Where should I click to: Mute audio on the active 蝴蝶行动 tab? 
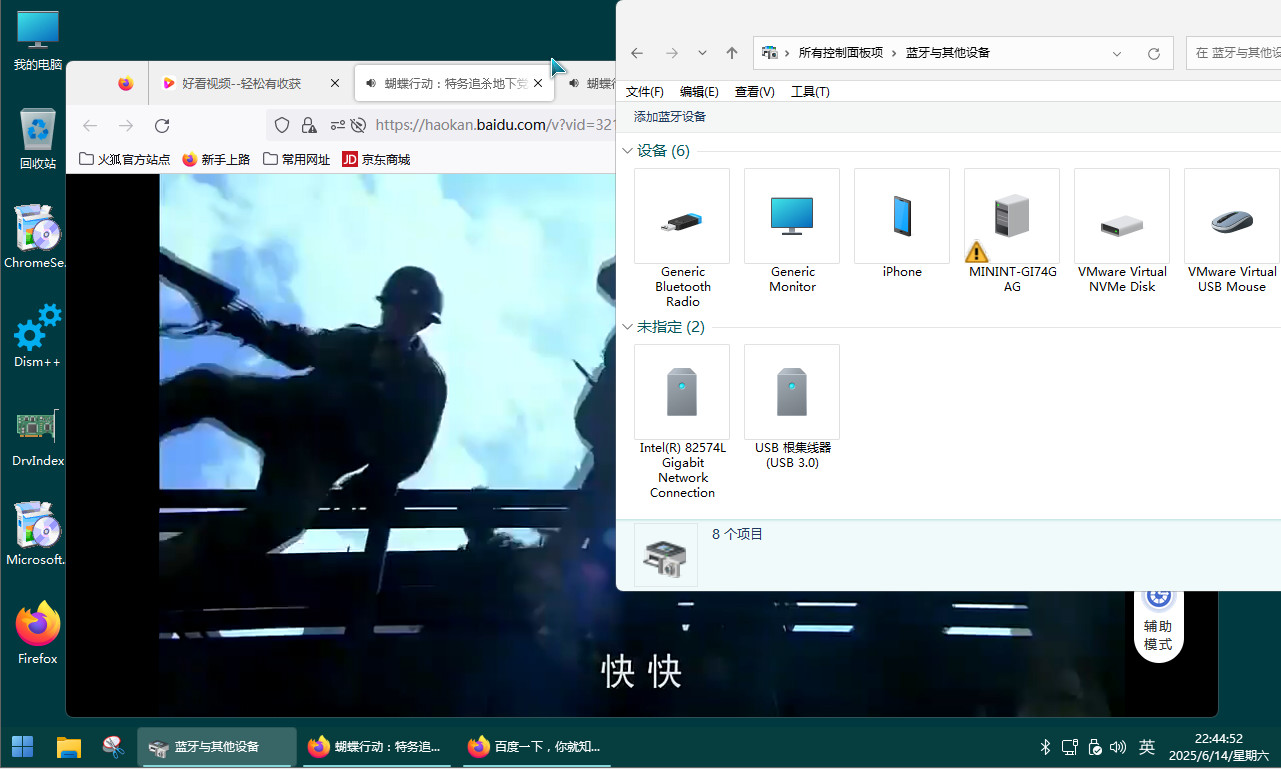point(371,84)
